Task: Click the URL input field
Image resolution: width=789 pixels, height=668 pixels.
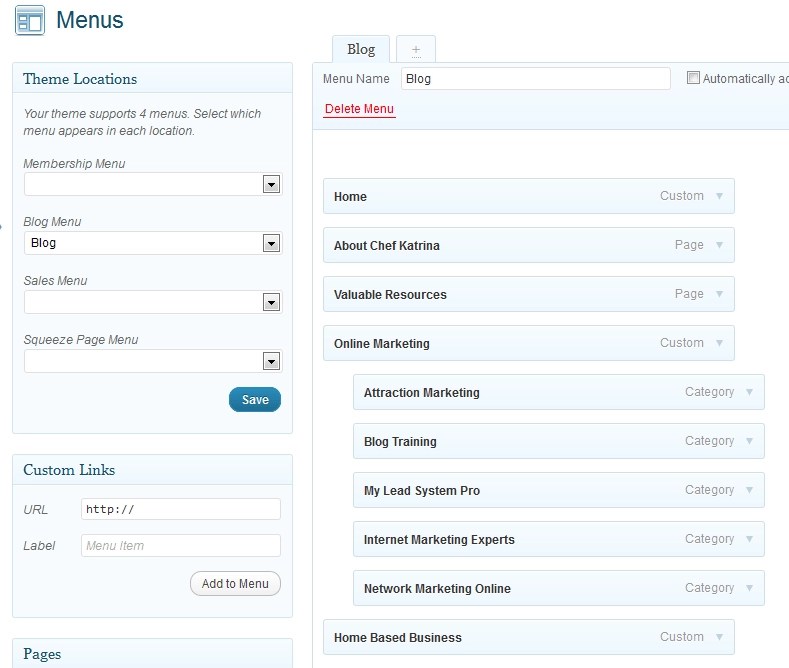Action: (x=181, y=509)
